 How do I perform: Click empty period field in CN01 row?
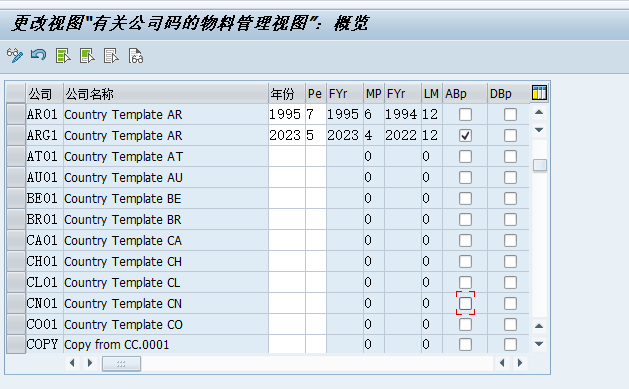[x=316, y=304]
